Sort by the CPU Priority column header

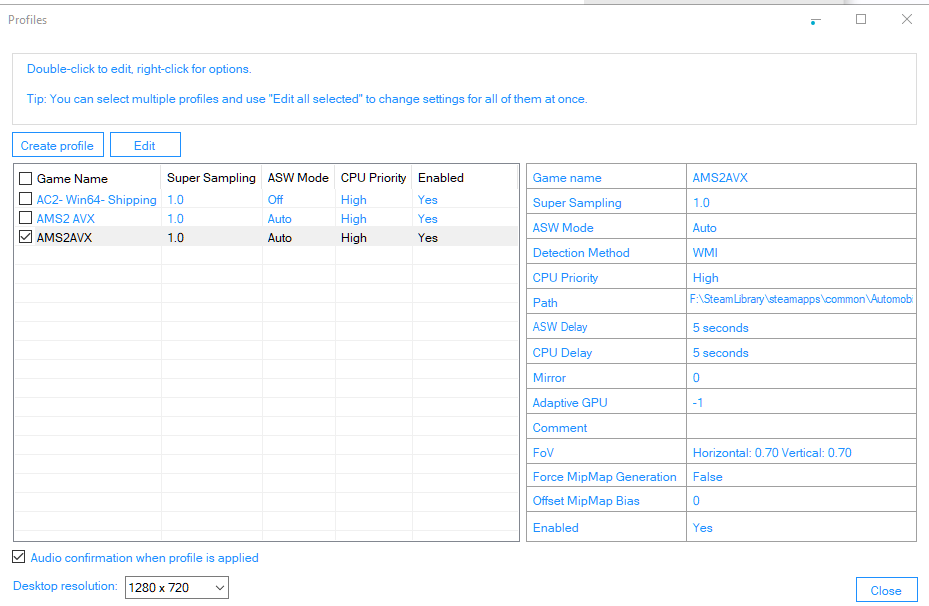click(373, 178)
